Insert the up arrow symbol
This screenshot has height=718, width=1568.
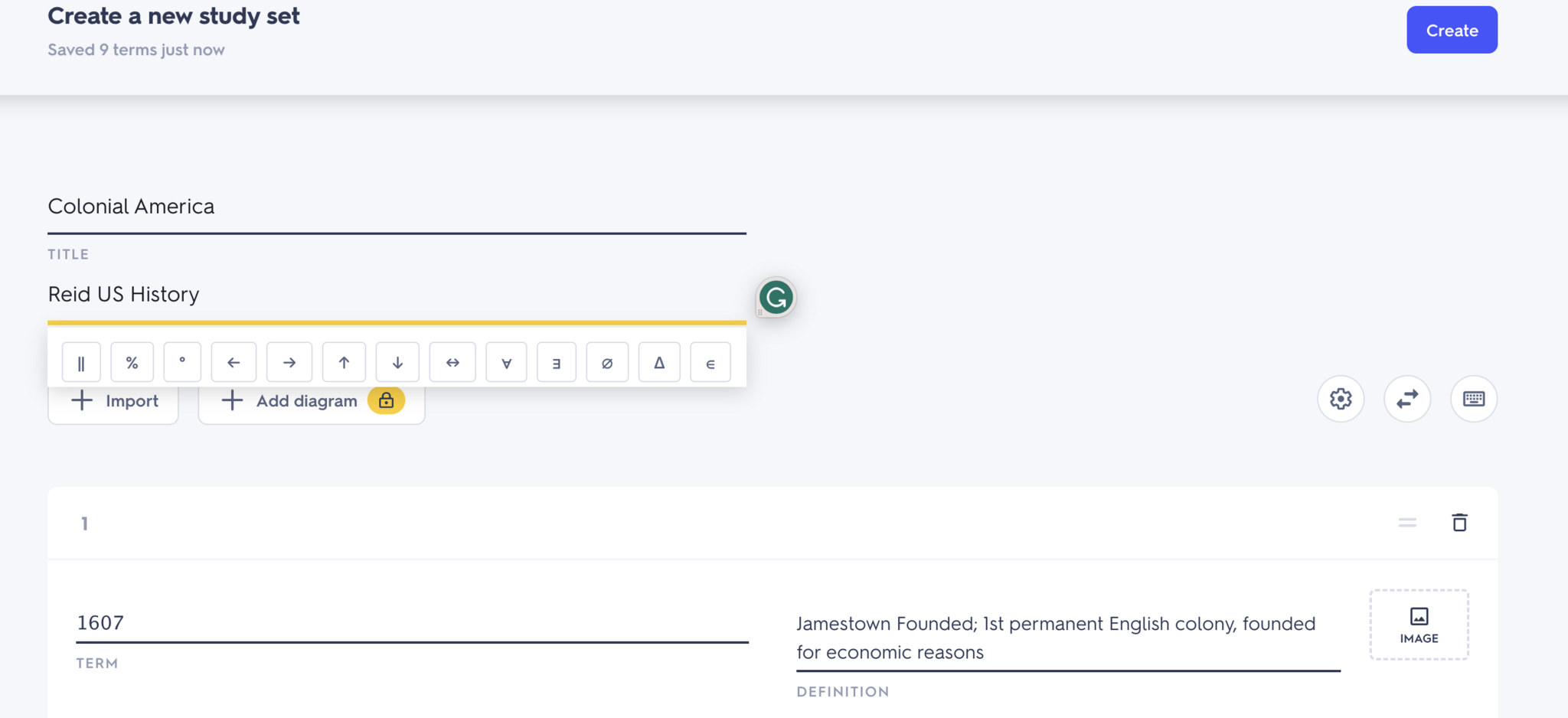tap(344, 362)
